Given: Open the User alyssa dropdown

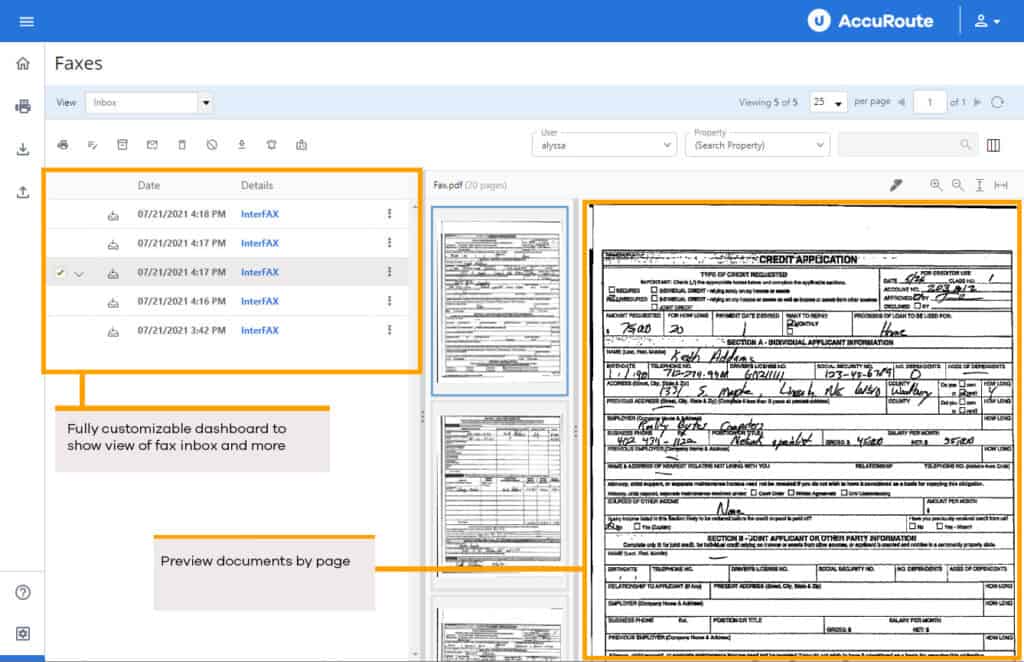Looking at the screenshot, I should click(667, 145).
